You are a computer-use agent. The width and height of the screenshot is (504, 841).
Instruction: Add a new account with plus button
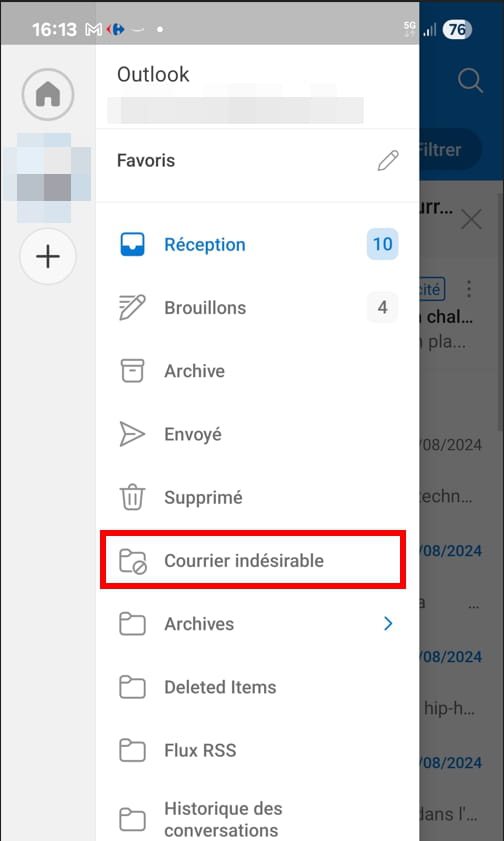point(48,256)
